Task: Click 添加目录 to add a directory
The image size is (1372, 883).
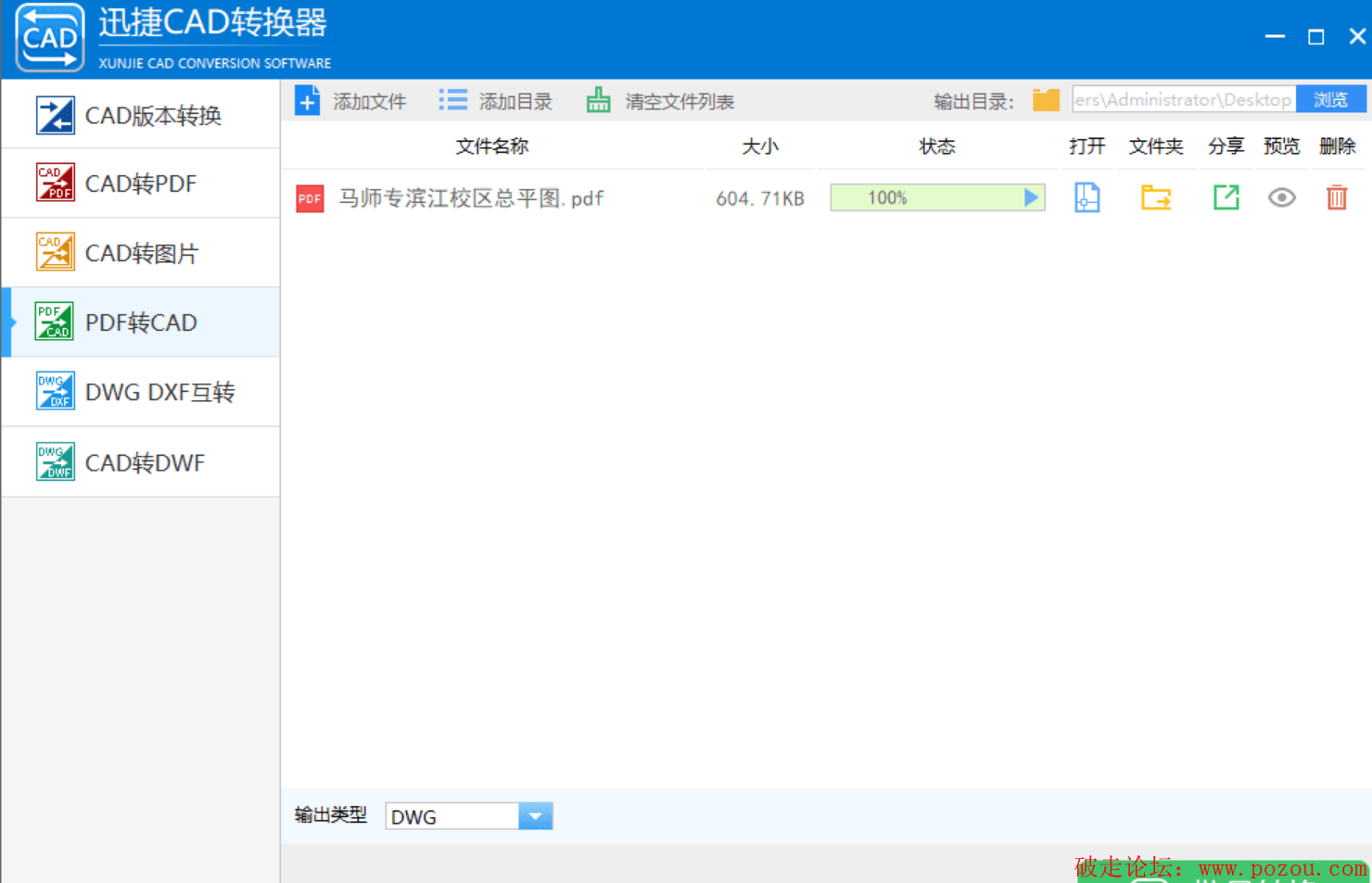Action: (x=496, y=101)
